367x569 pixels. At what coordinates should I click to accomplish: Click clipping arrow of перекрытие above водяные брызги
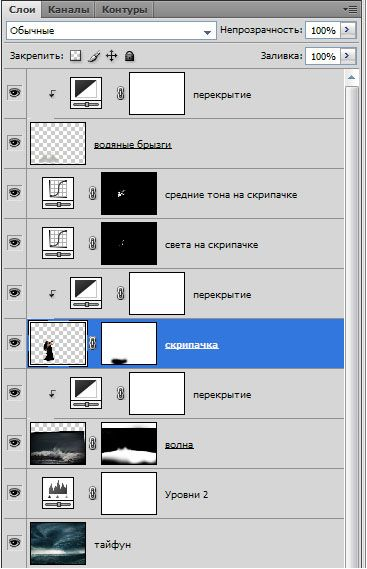(x=52, y=94)
